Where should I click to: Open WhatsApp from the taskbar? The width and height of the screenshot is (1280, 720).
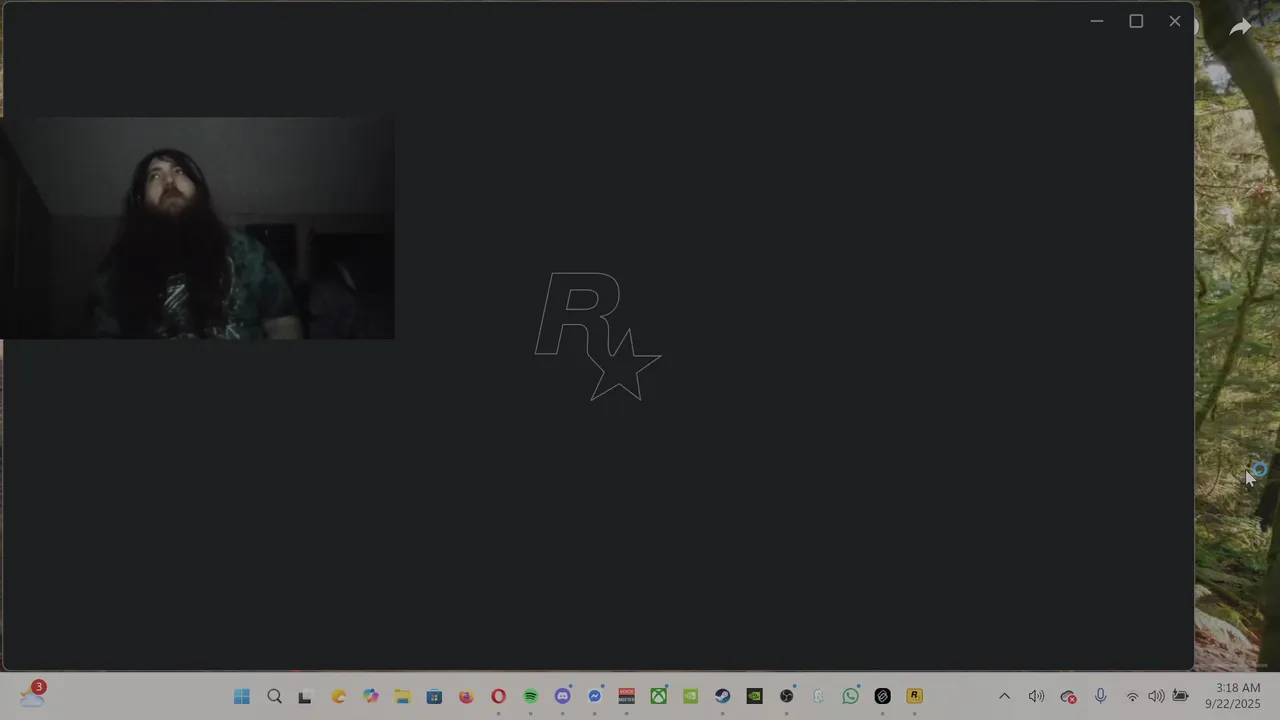tap(850, 696)
